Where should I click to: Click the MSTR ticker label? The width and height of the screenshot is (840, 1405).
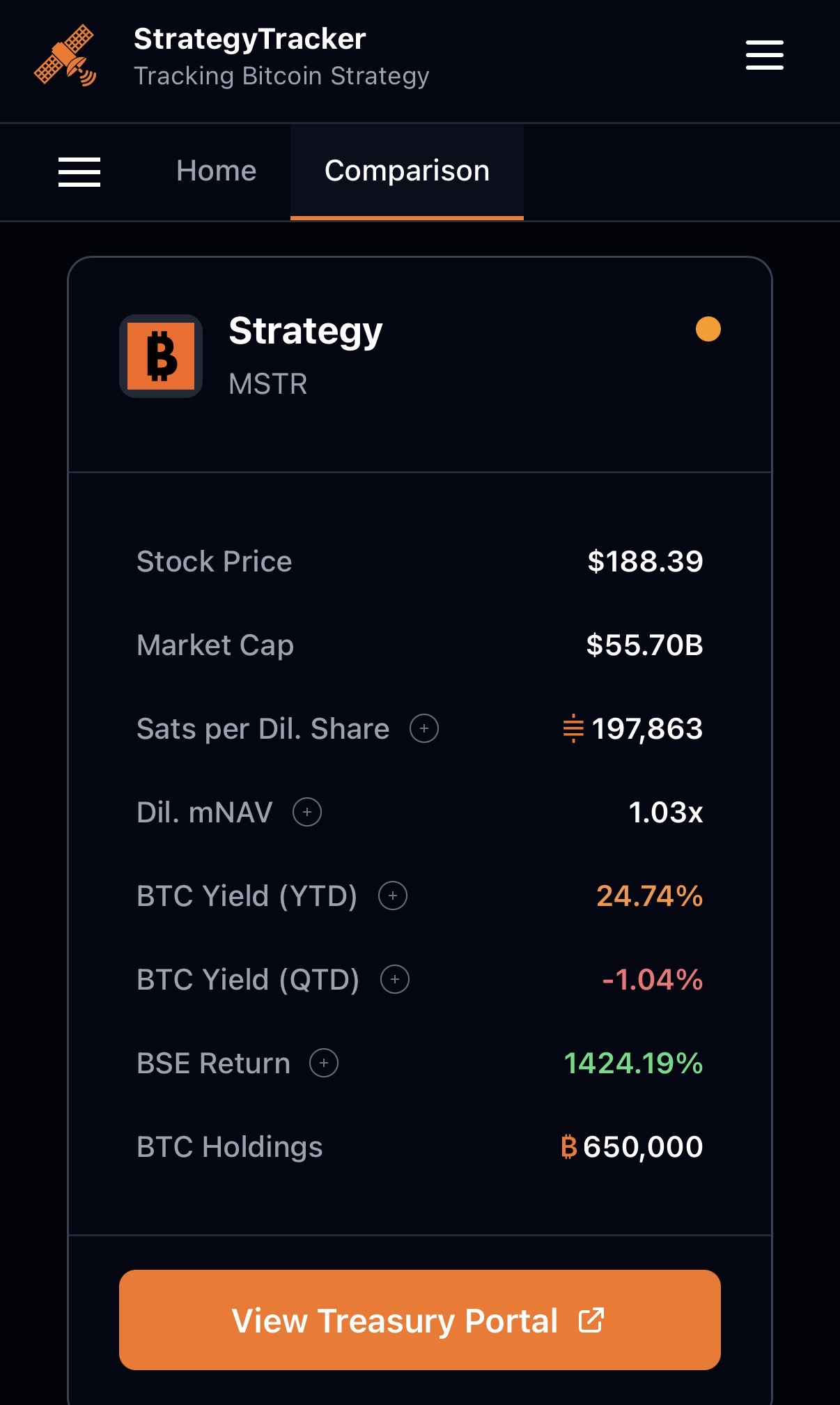point(268,384)
